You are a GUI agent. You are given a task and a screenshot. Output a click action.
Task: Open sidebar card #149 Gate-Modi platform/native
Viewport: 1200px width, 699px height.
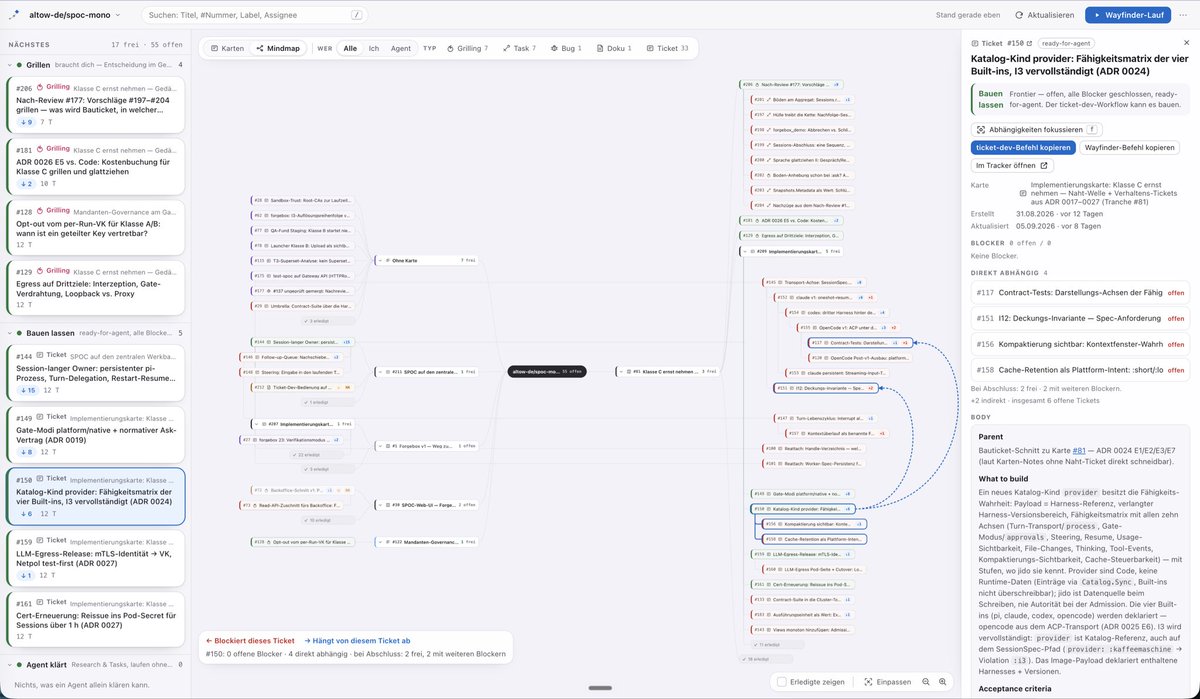(94, 434)
